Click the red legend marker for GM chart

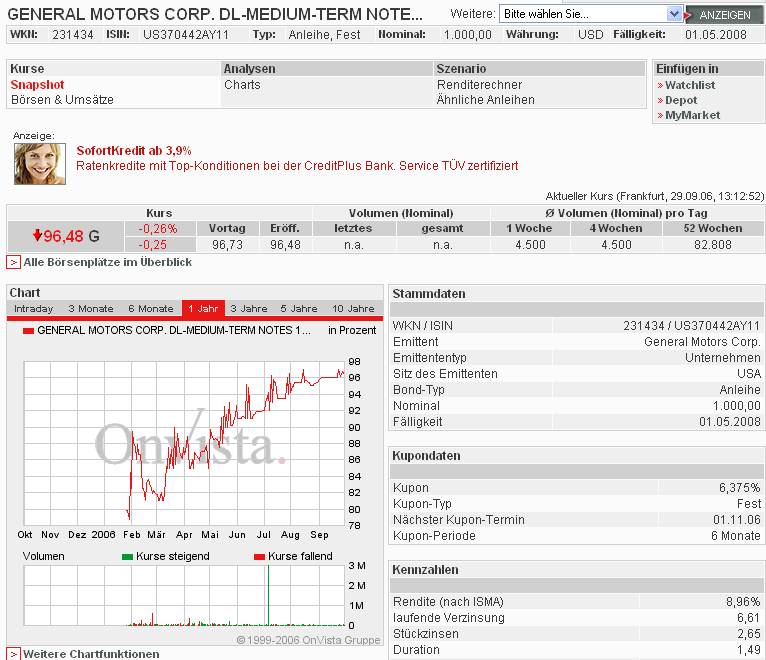28,330
